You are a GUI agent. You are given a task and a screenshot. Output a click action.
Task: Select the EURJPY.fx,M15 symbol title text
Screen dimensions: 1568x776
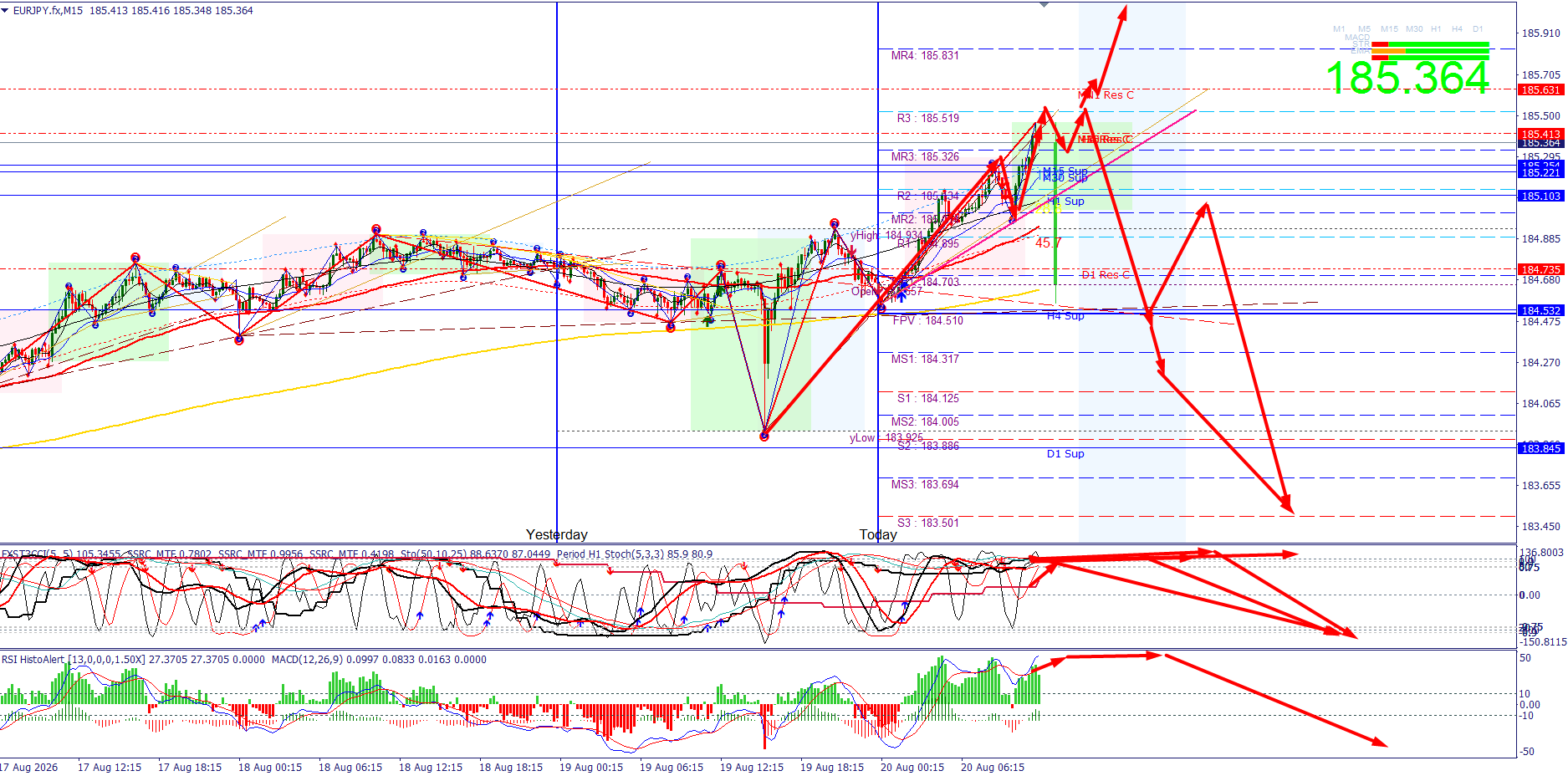(49, 11)
